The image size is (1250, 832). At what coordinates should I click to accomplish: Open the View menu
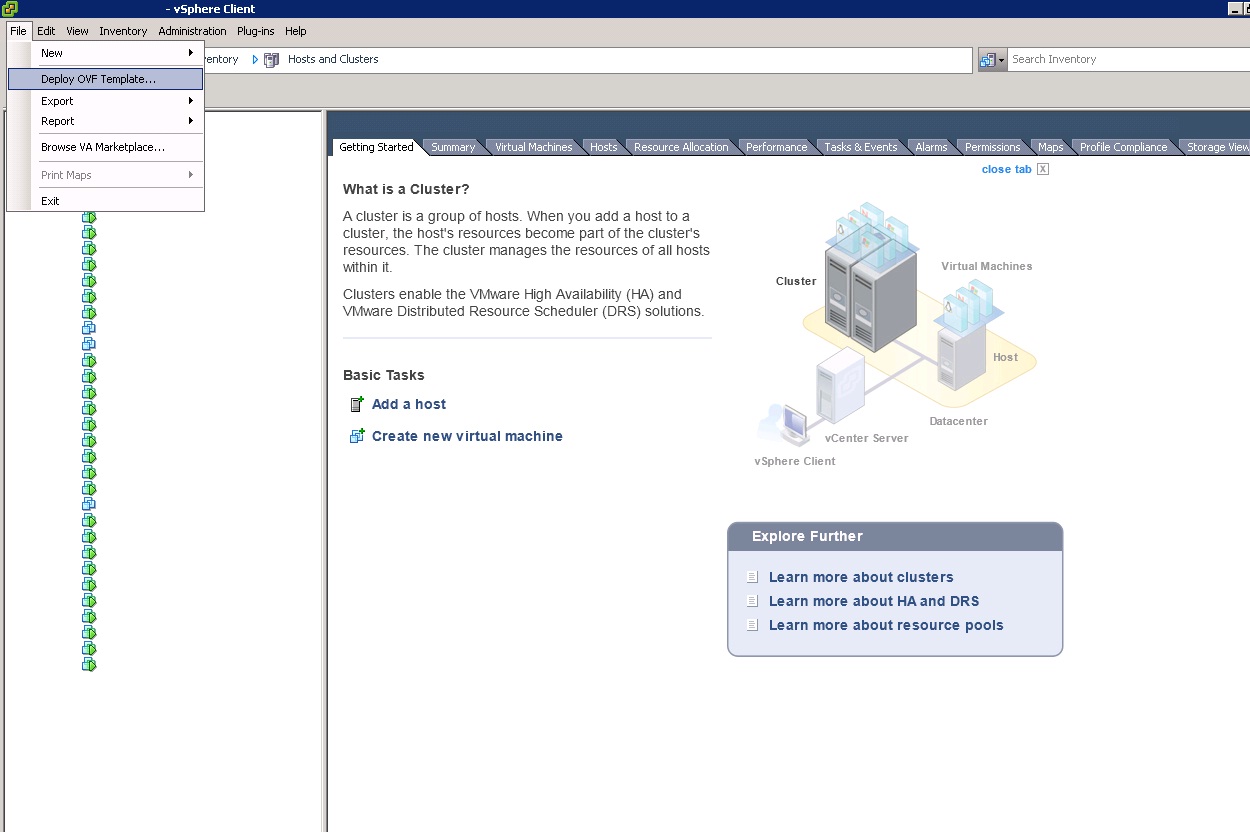(77, 31)
